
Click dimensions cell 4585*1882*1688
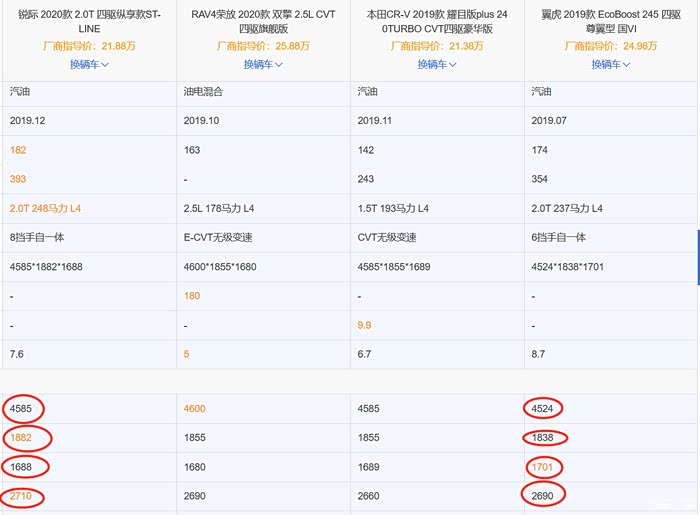click(x=46, y=267)
